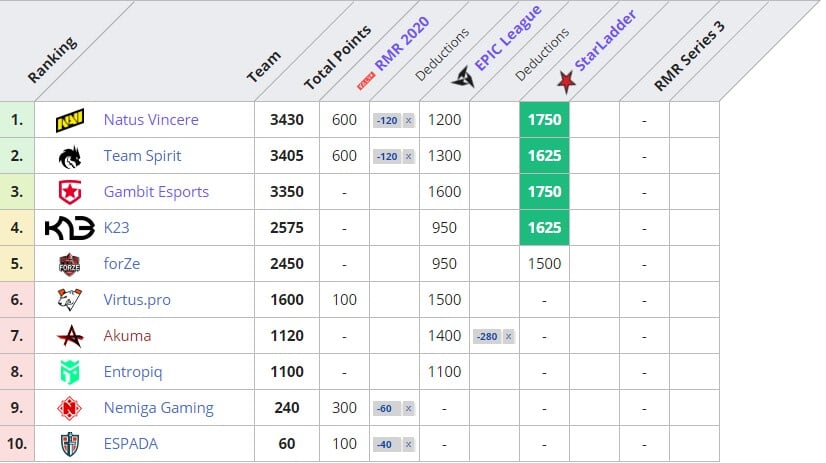The image size is (826, 463).
Task: Click K23's total points 2575
Action: coord(287,228)
